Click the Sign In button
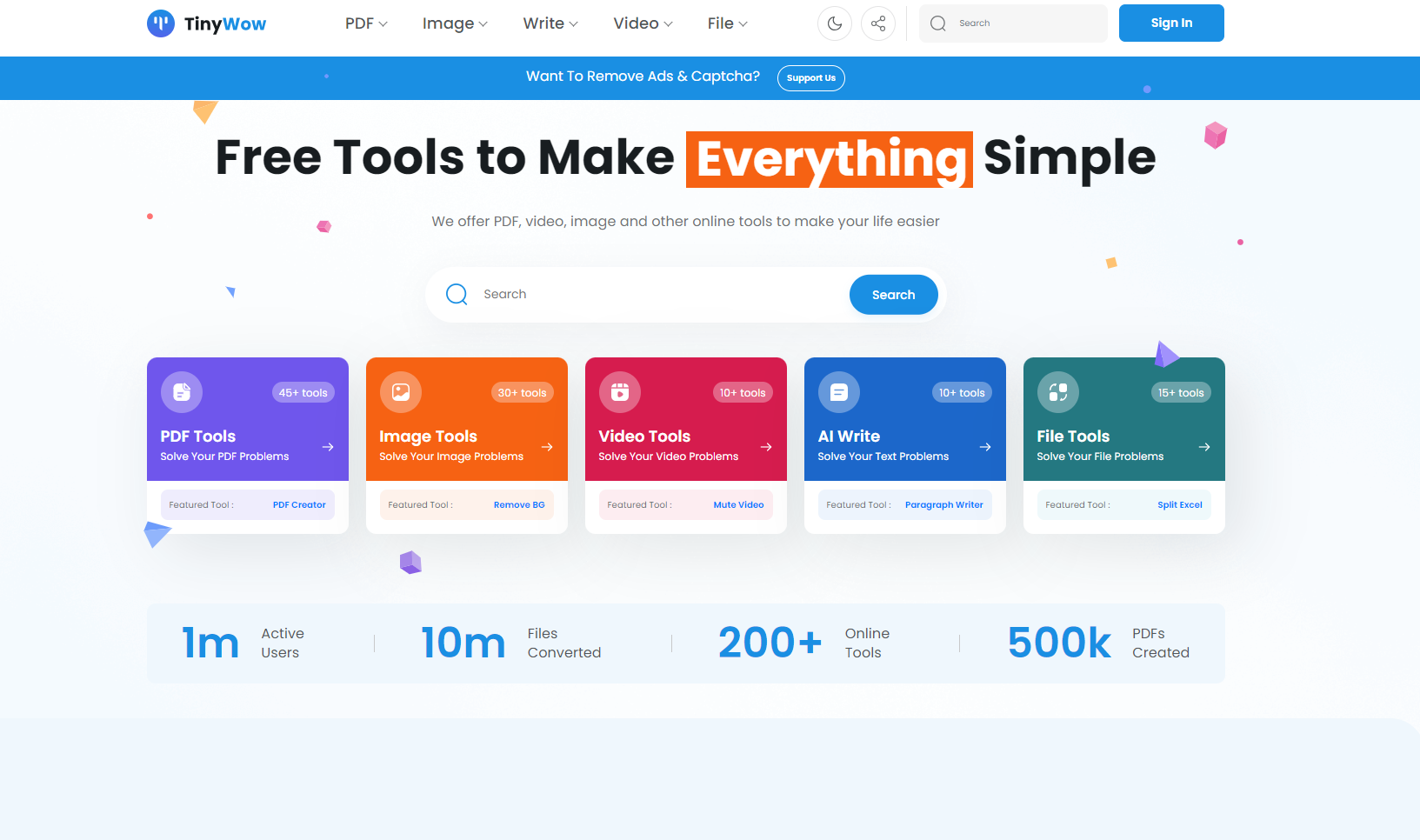1420x840 pixels. (1171, 23)
